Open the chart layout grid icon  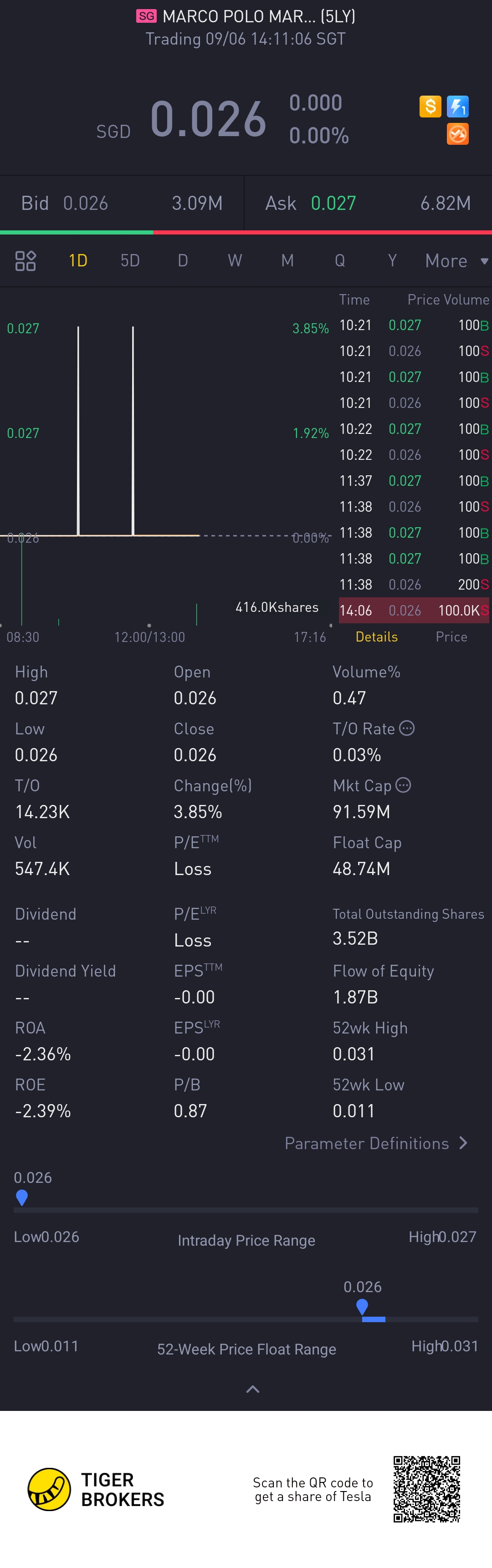pyautogui.click(x=26, y=260)
